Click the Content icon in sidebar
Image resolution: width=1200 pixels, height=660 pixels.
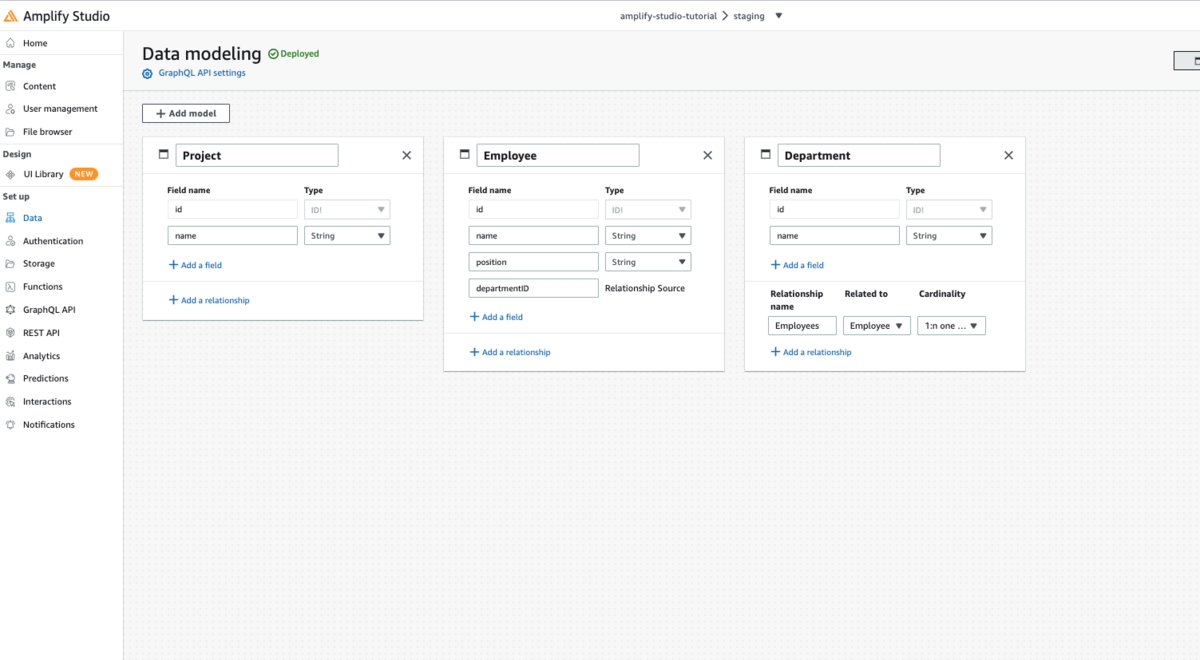coord(10,86)
